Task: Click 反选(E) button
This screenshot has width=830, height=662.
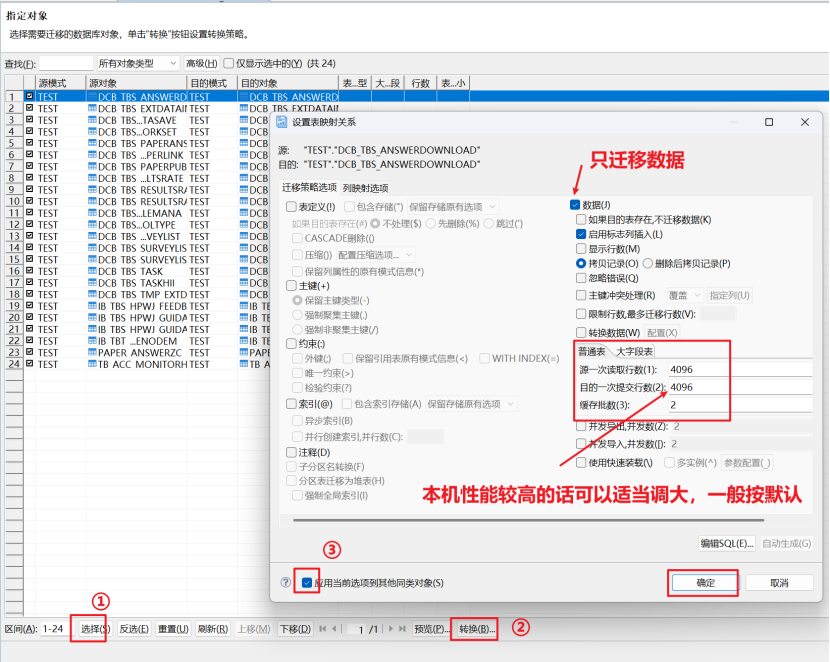Action: [x=134, y=629]
